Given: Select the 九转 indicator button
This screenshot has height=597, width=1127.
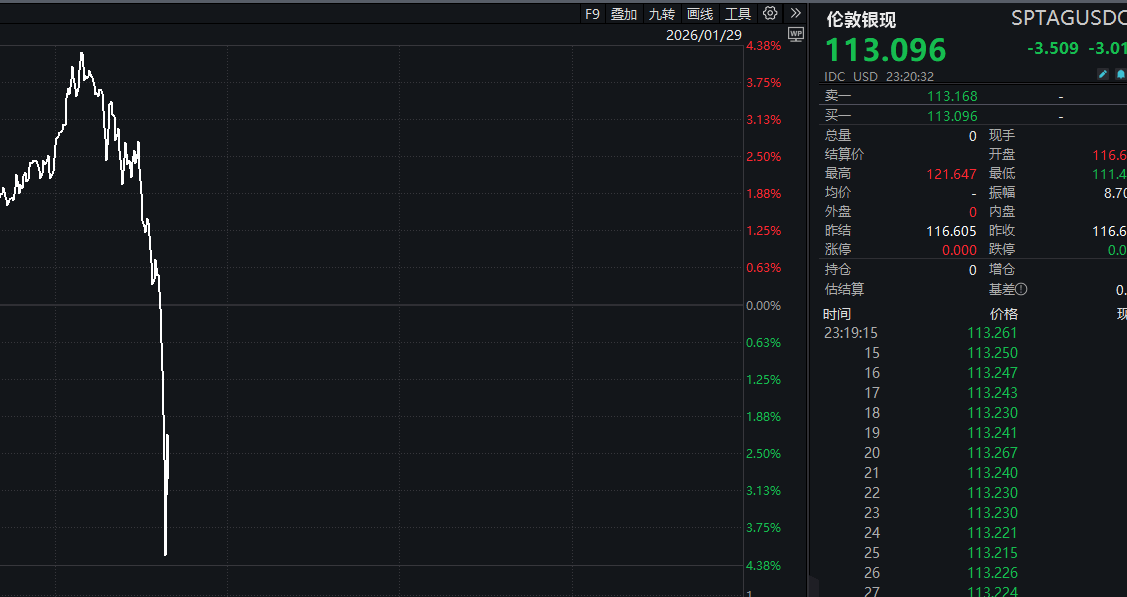Looking at the screenshot, I should (x=661, y=14).
